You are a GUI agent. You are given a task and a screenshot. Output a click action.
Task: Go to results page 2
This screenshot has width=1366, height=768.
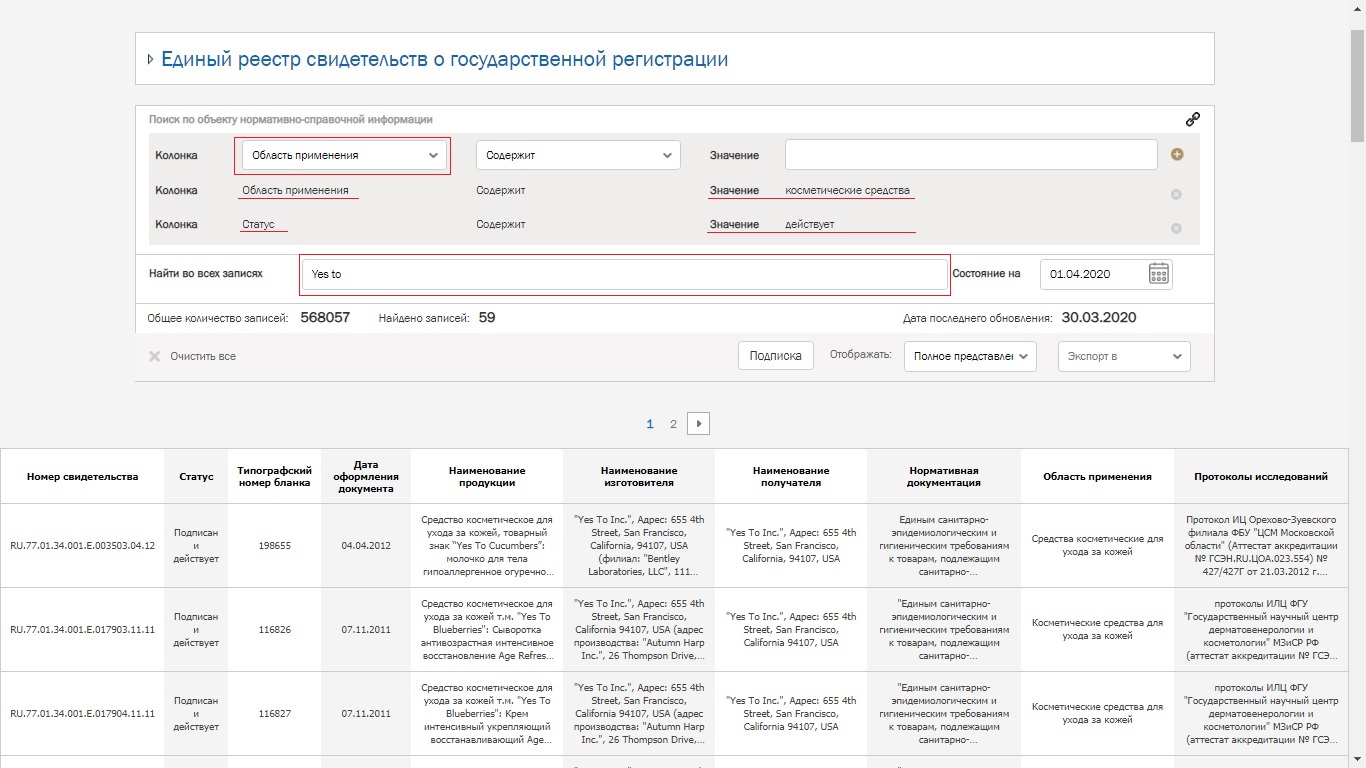coord(673,424)
